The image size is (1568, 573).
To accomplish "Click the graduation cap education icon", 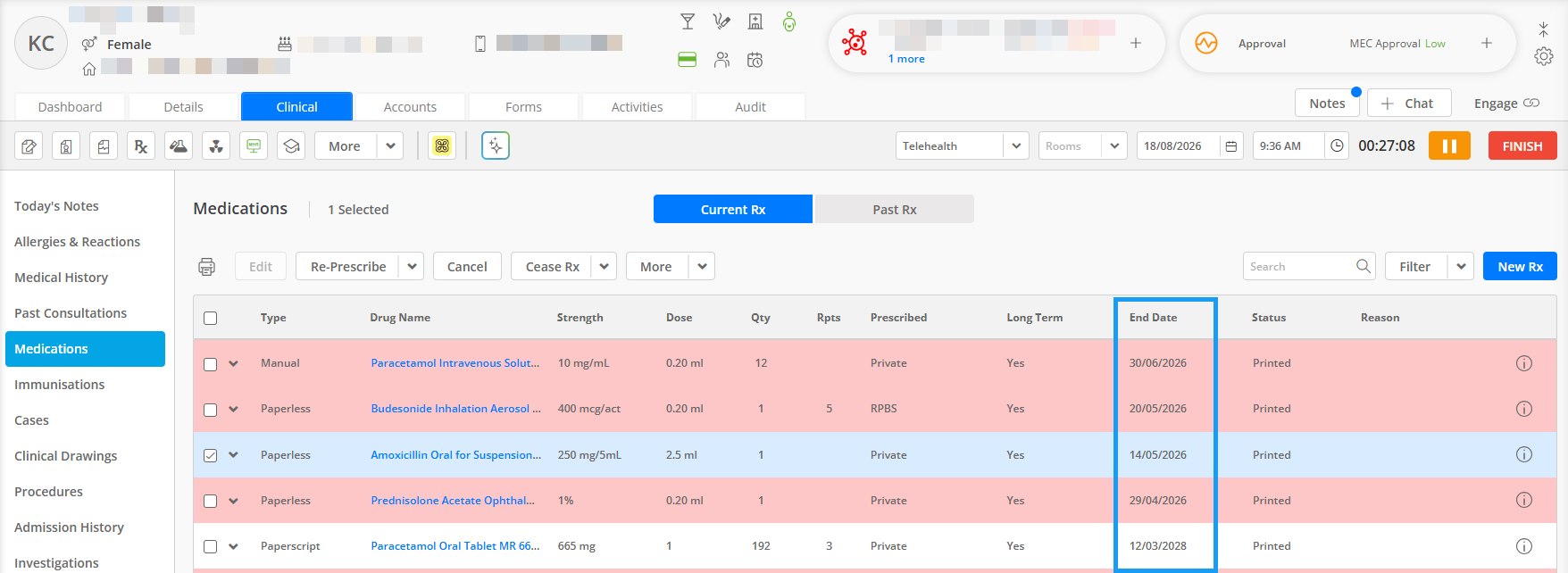I will 291,145.
